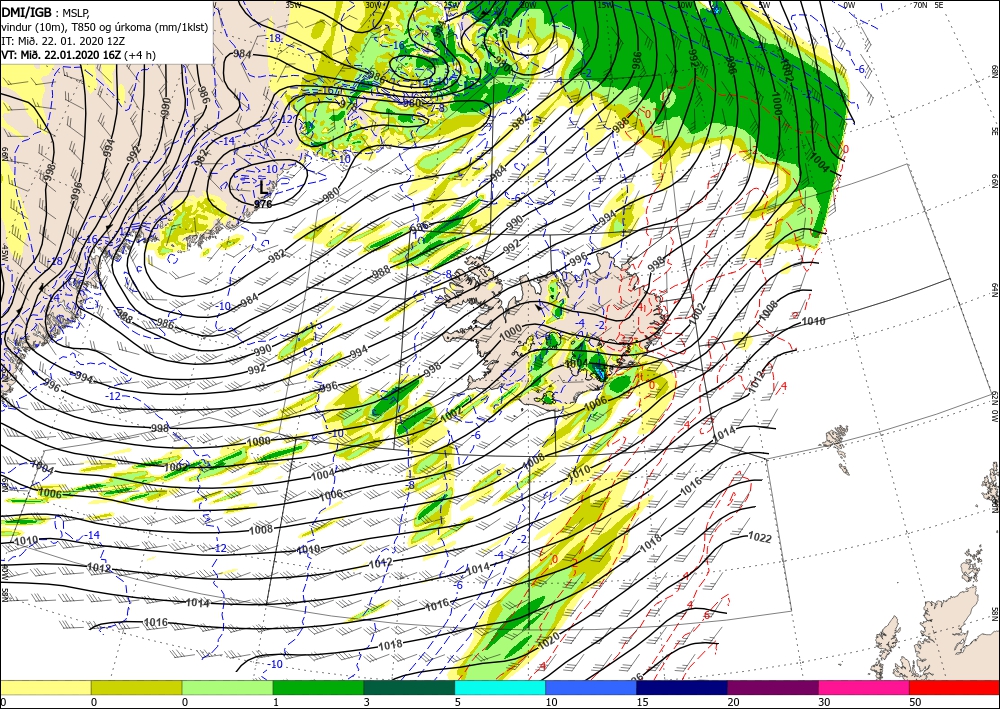Click the 'VT: Mið. 22.01.2020 16Z (+4 h)' line
The width and height of the screenshot is (1000, 709).
pyautogui.click(x=78, y=55)
